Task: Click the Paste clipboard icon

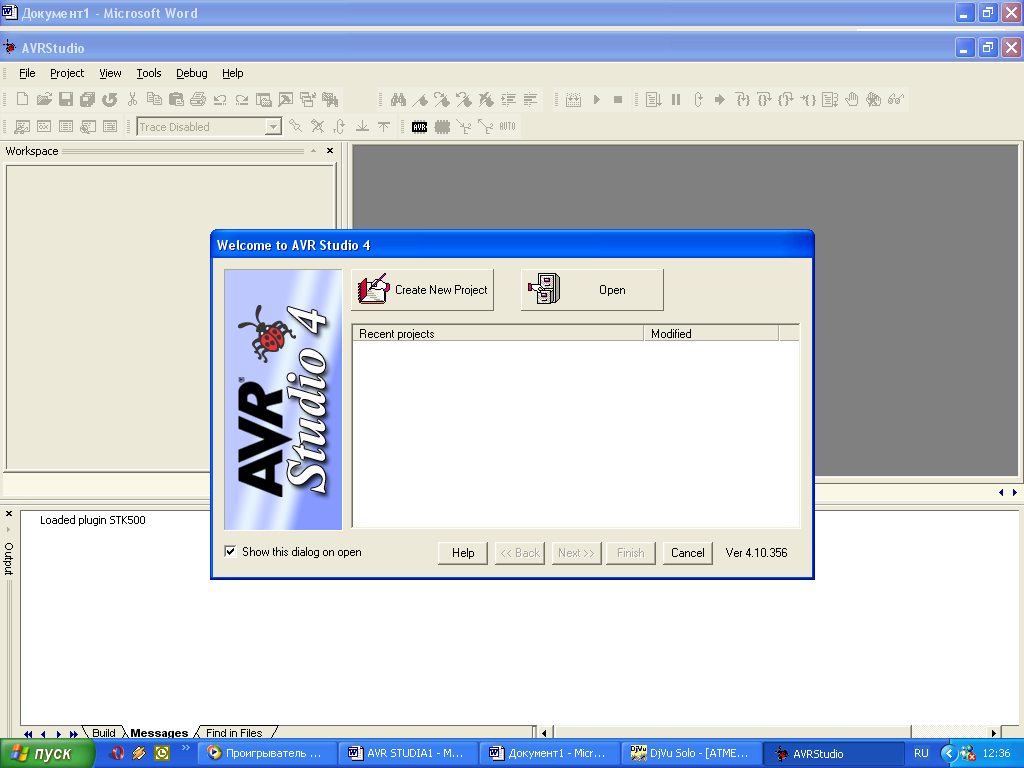Action: coord(176,99)
